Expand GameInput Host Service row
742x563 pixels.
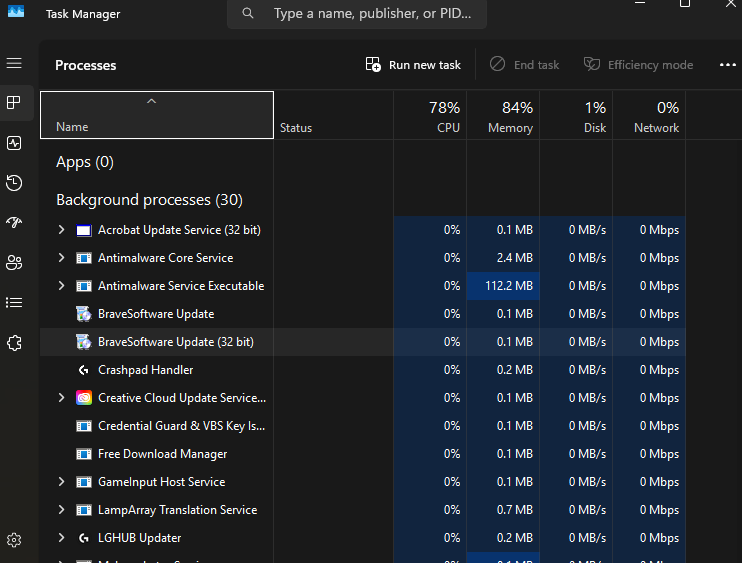(x=62, y=482)
